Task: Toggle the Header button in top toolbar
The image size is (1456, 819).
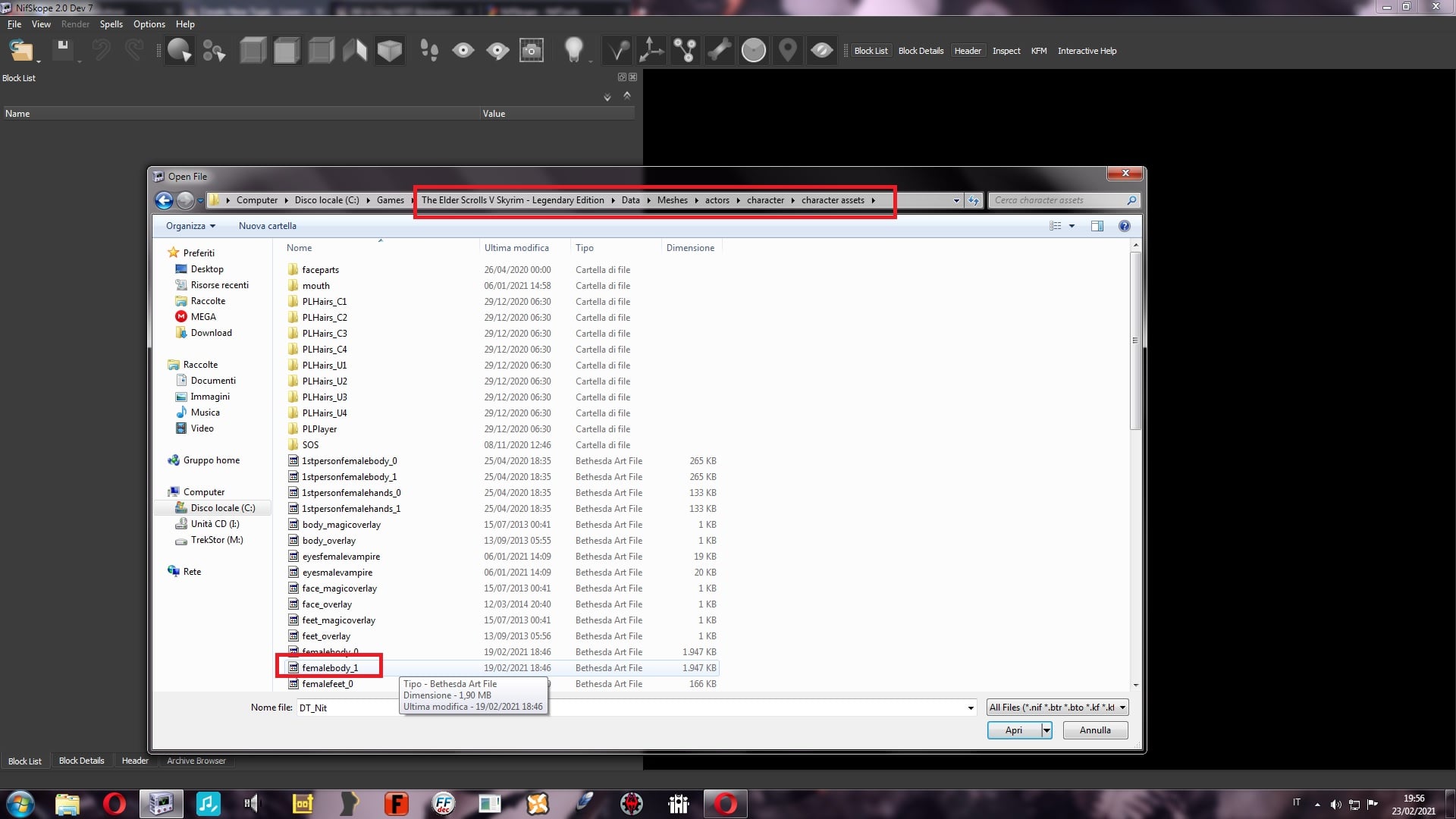Action: pyautogui.click(x=968, y=51)
